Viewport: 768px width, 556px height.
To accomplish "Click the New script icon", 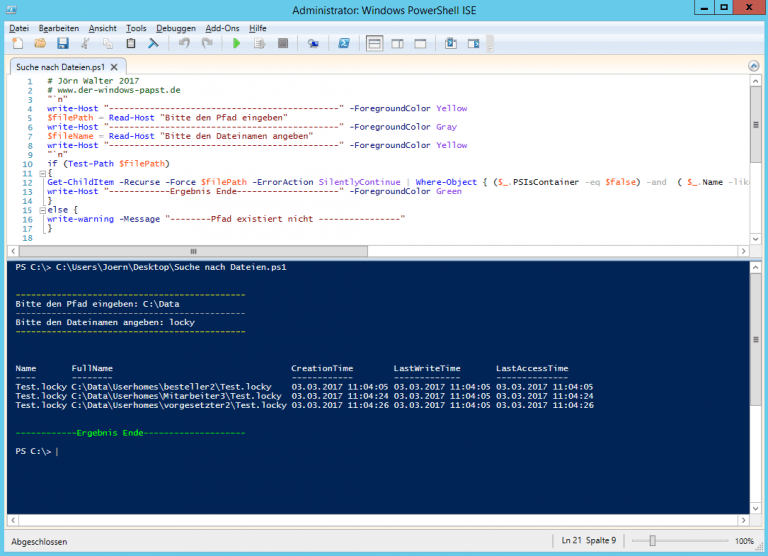I will [18, 44].
